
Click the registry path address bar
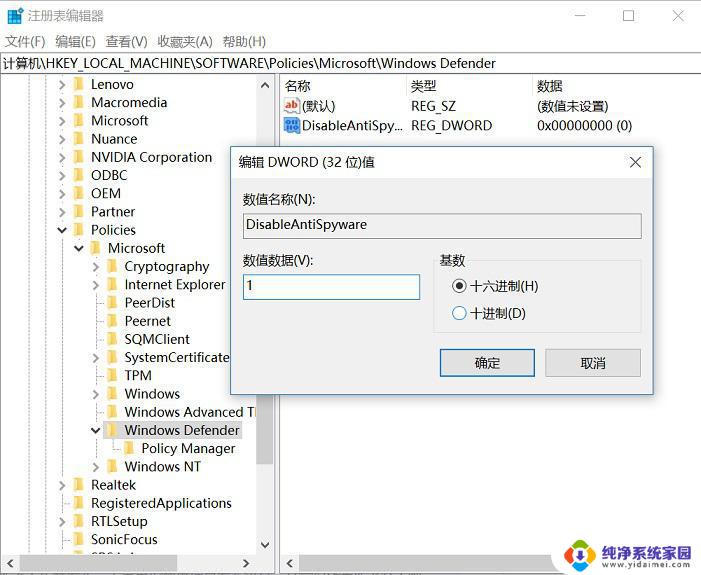pos(350,63)
